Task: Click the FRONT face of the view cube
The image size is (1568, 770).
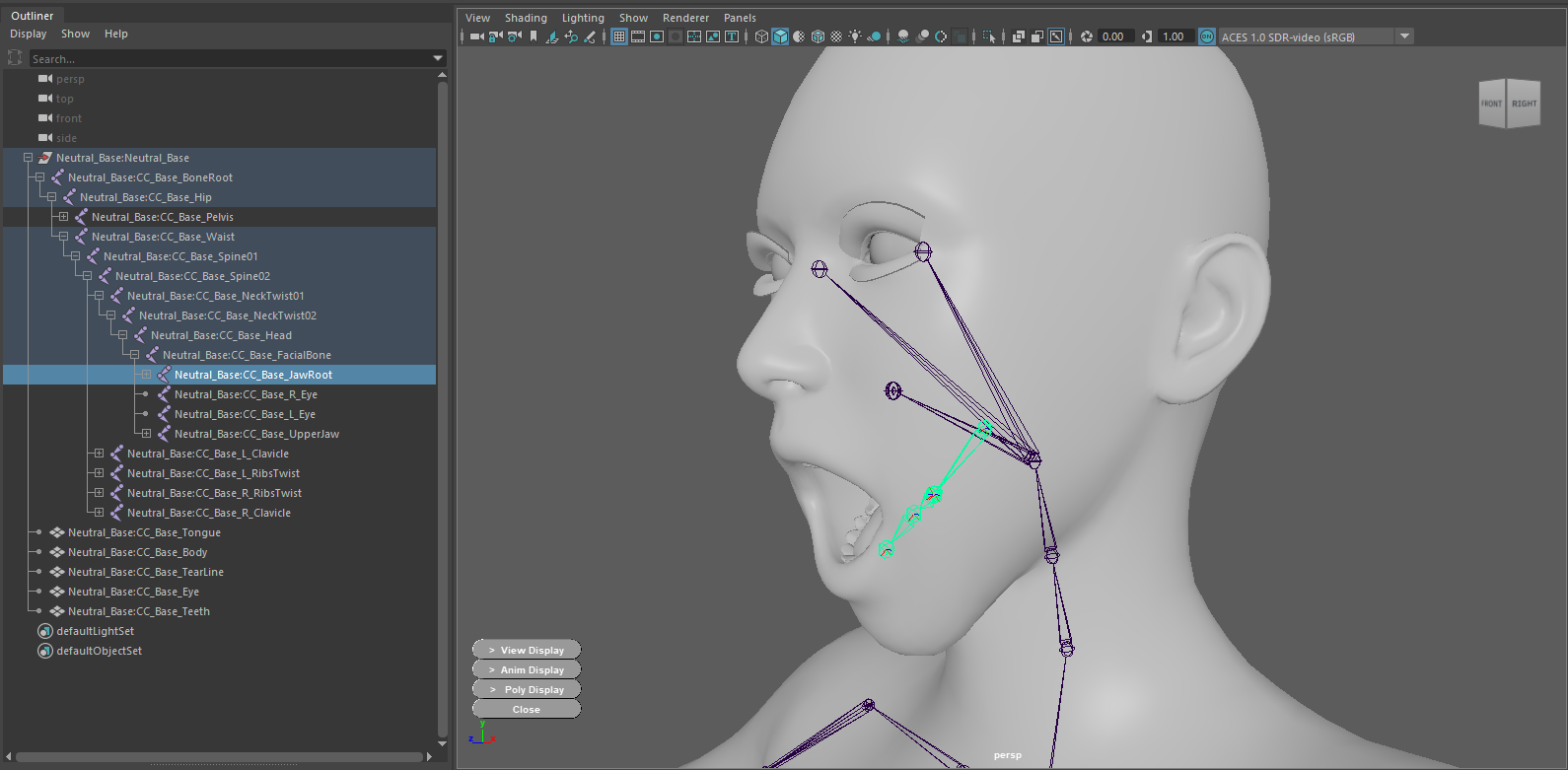Action: (x=1492, y=104)
